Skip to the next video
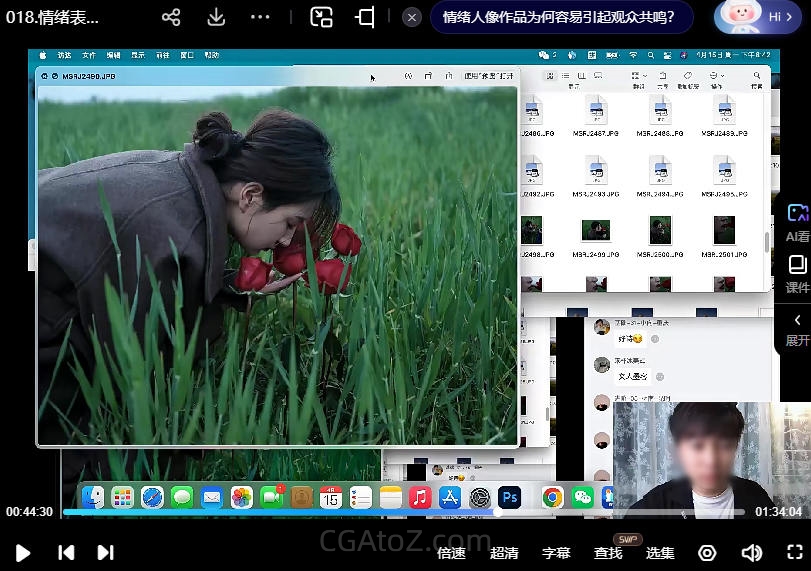Screen dimensions: 811x571 pos(105,552)
